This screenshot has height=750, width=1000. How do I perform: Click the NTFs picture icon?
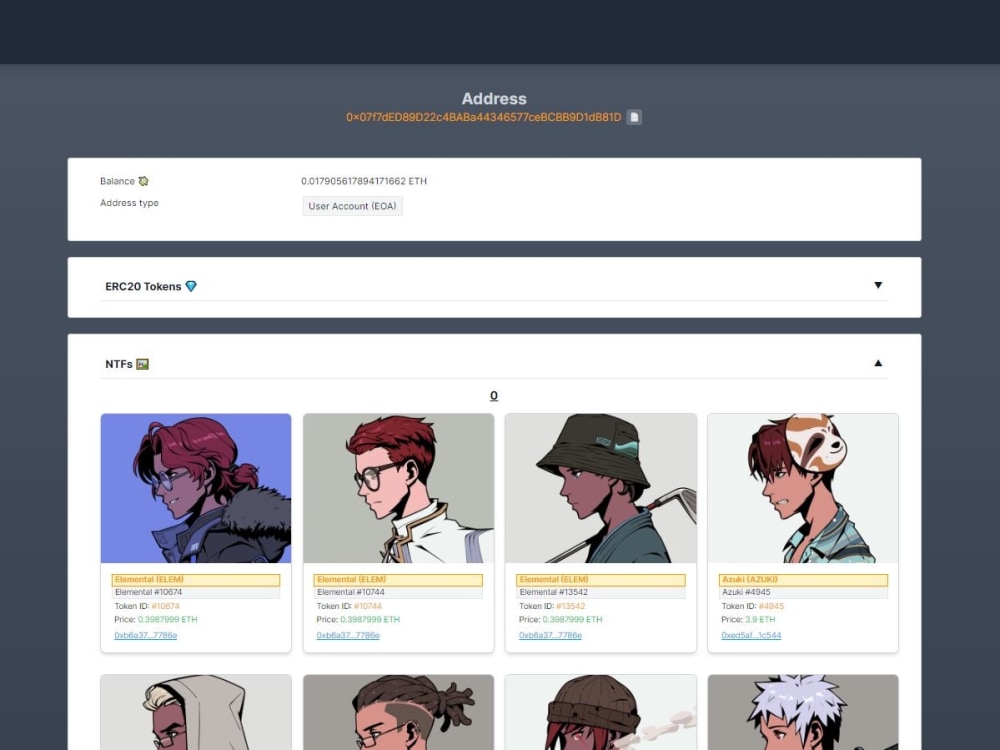(142, 364)
